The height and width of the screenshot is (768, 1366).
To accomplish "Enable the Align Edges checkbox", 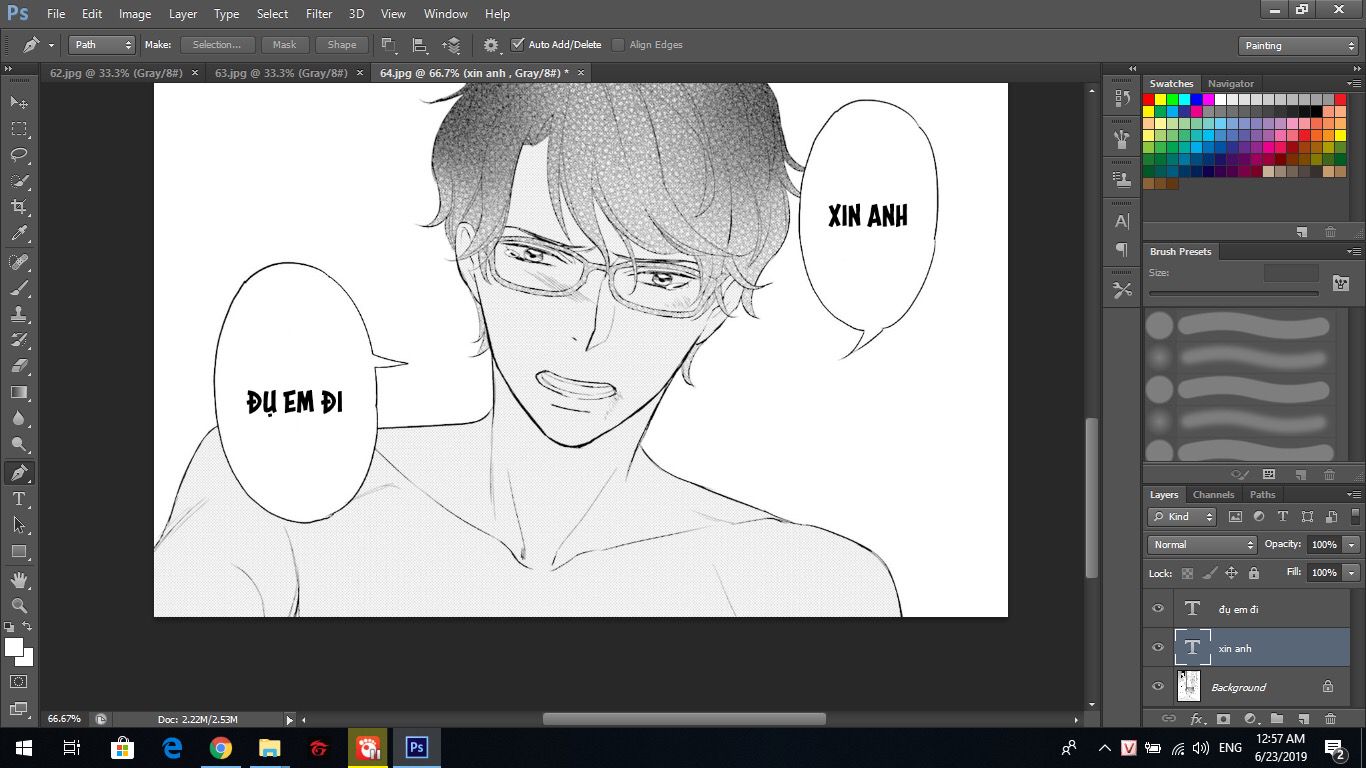I will (x=618, y=45).
